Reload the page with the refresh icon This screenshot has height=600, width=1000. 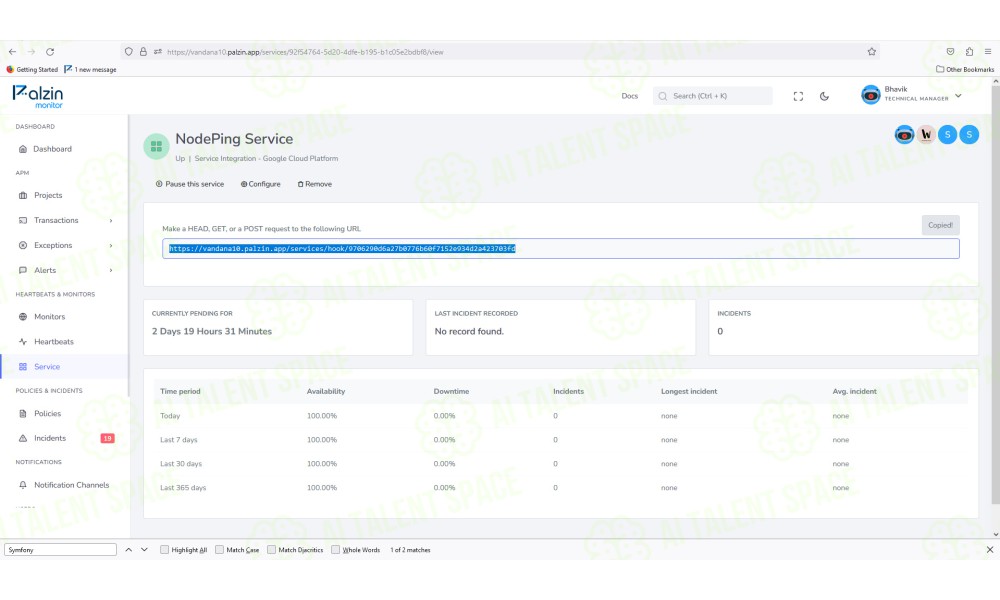50,52
